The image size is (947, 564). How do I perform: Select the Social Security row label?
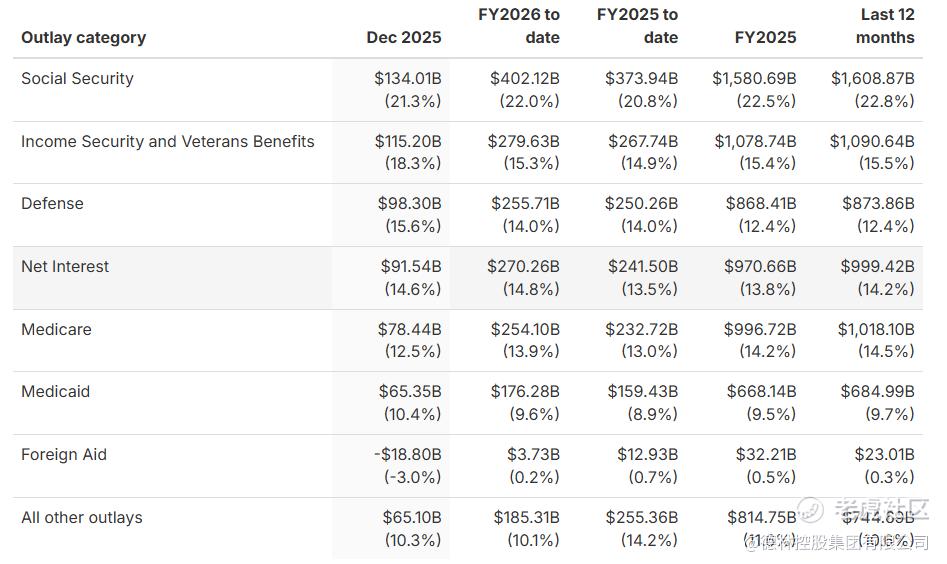coord(77,78)
